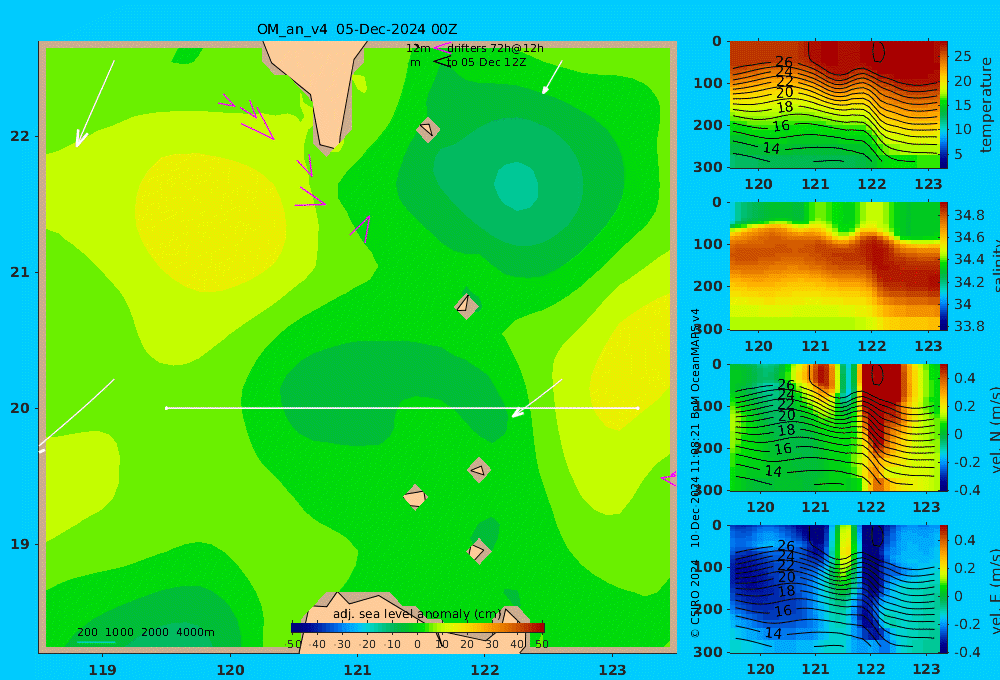Click the "to 05 Dec 12Z" legend text
This screenshot has height=680, width=1000.
[486, 63]
